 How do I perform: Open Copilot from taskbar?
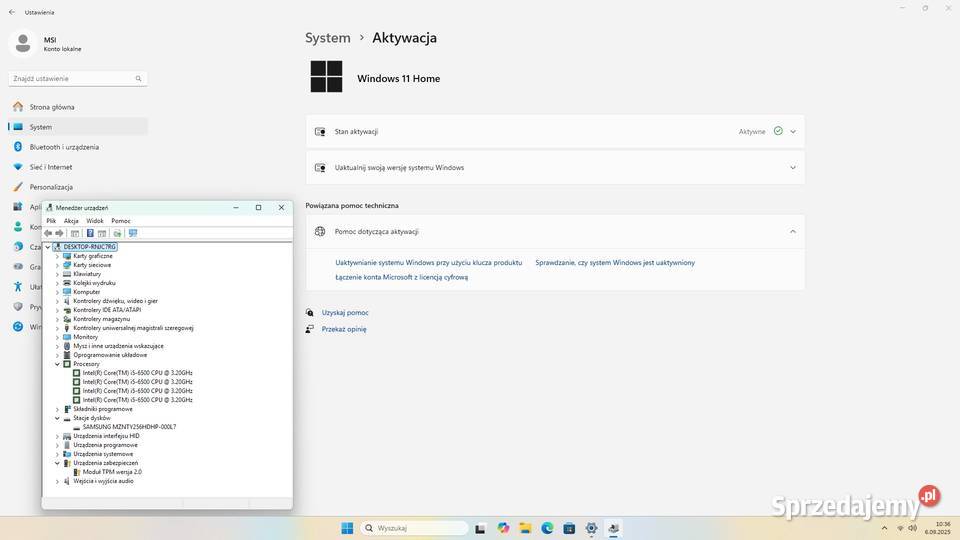[503, 528]
